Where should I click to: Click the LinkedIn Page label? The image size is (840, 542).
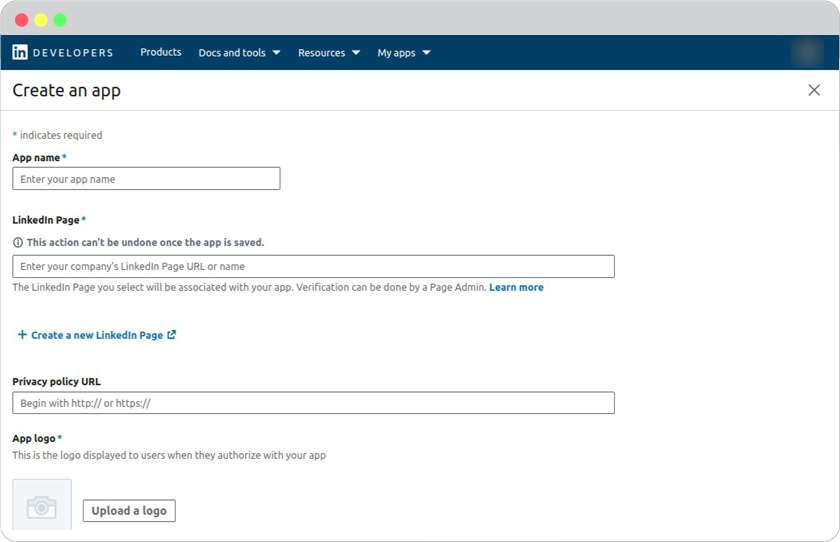(46, 220)
